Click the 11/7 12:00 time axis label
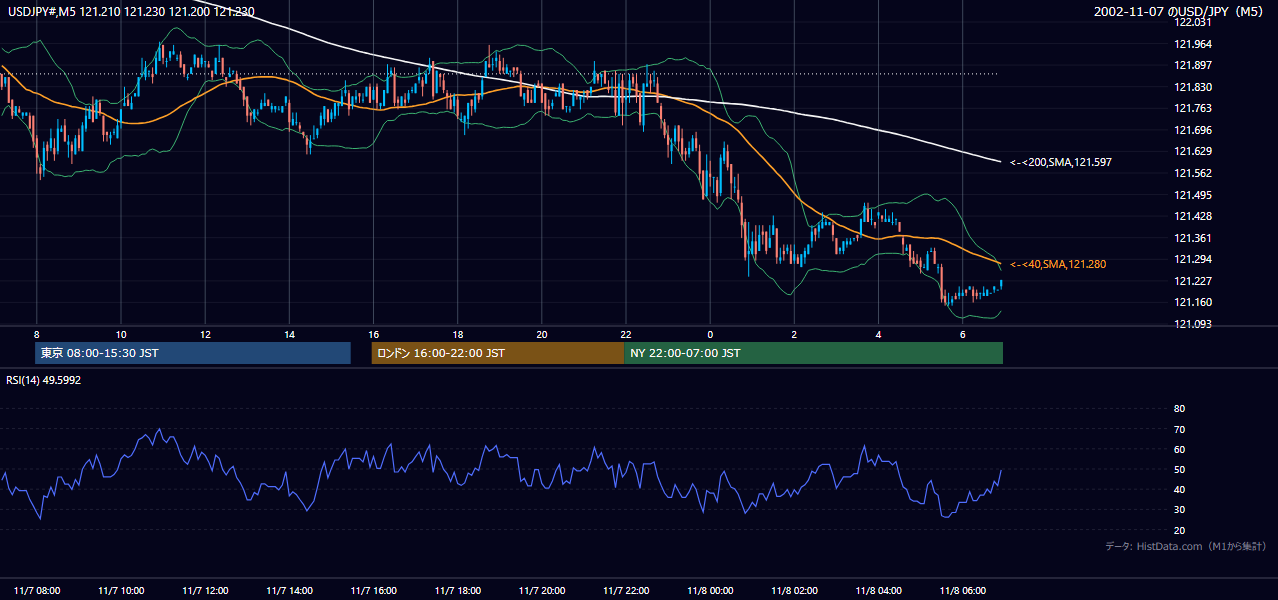 pos(205,590)
